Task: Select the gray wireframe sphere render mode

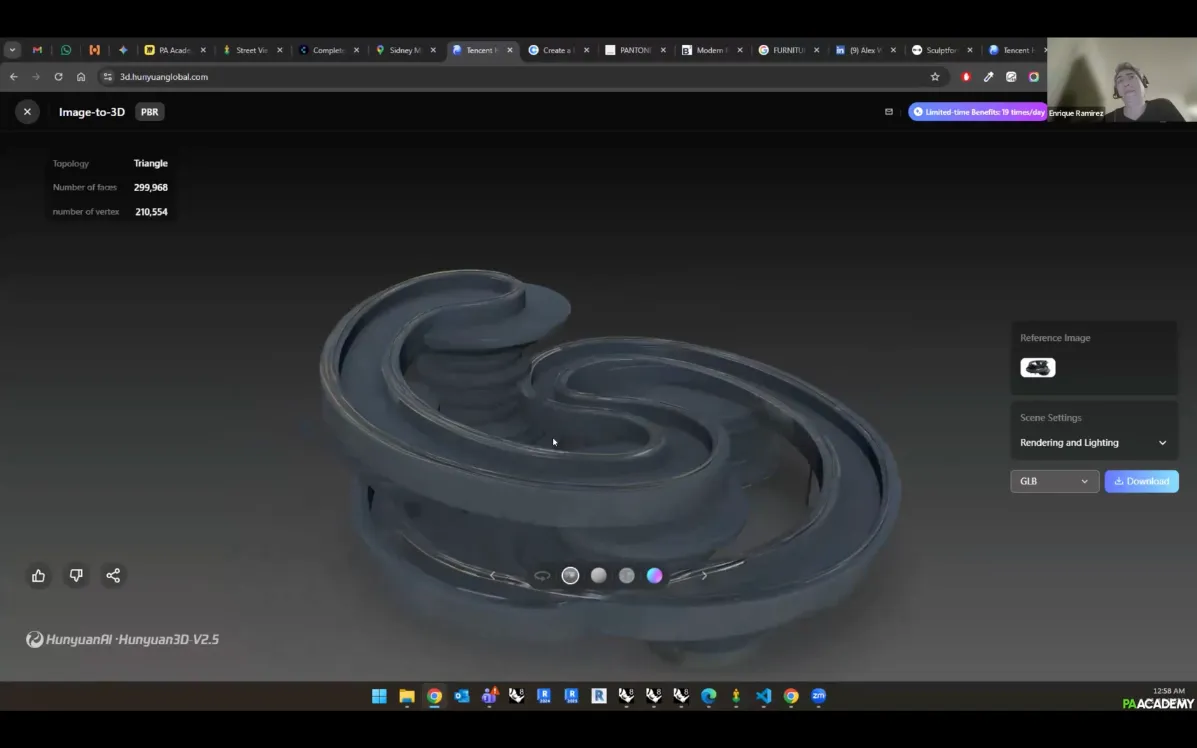Action: [x=626, y=575]
